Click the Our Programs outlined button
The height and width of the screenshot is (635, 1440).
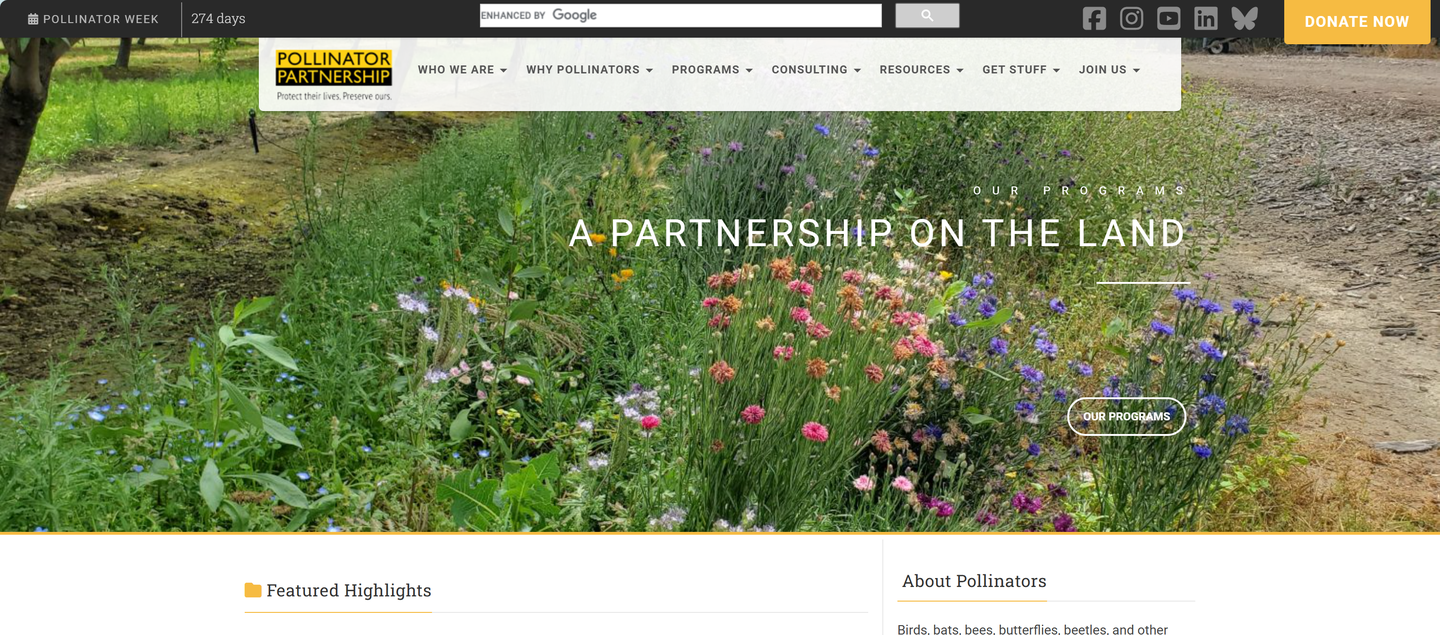1126,417
